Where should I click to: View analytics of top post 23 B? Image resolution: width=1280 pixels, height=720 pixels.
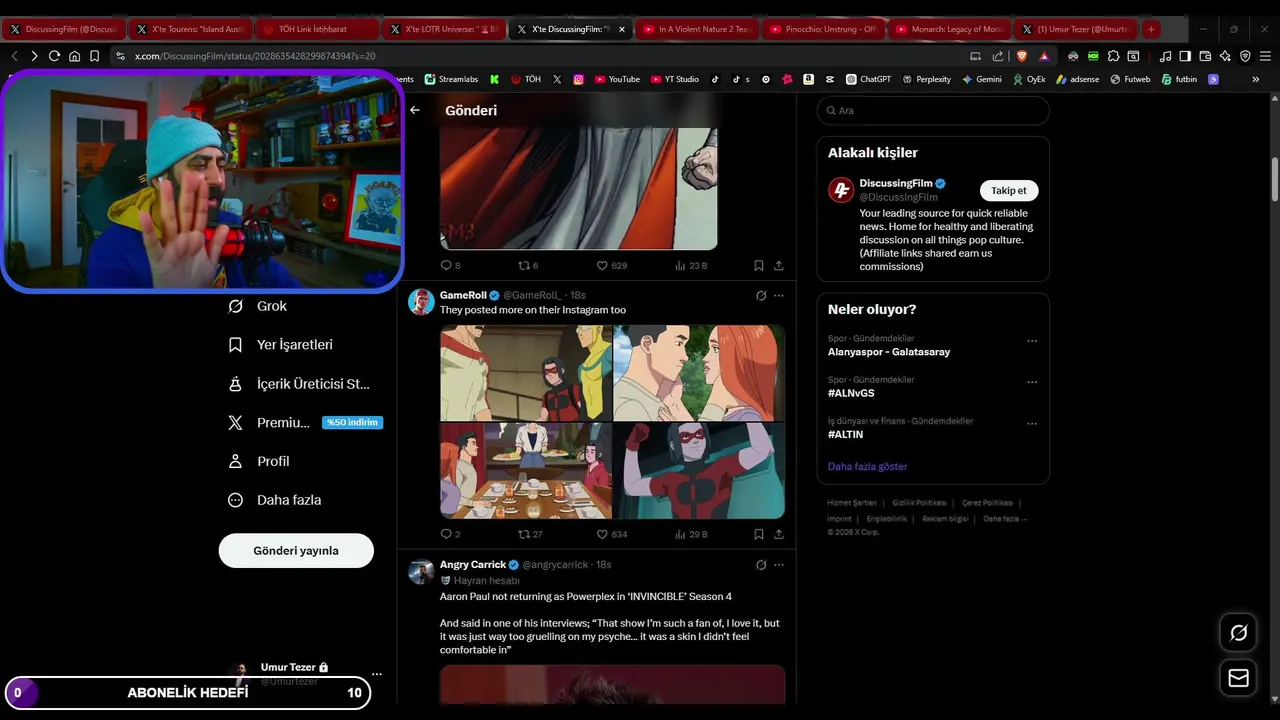coord(691,266)
